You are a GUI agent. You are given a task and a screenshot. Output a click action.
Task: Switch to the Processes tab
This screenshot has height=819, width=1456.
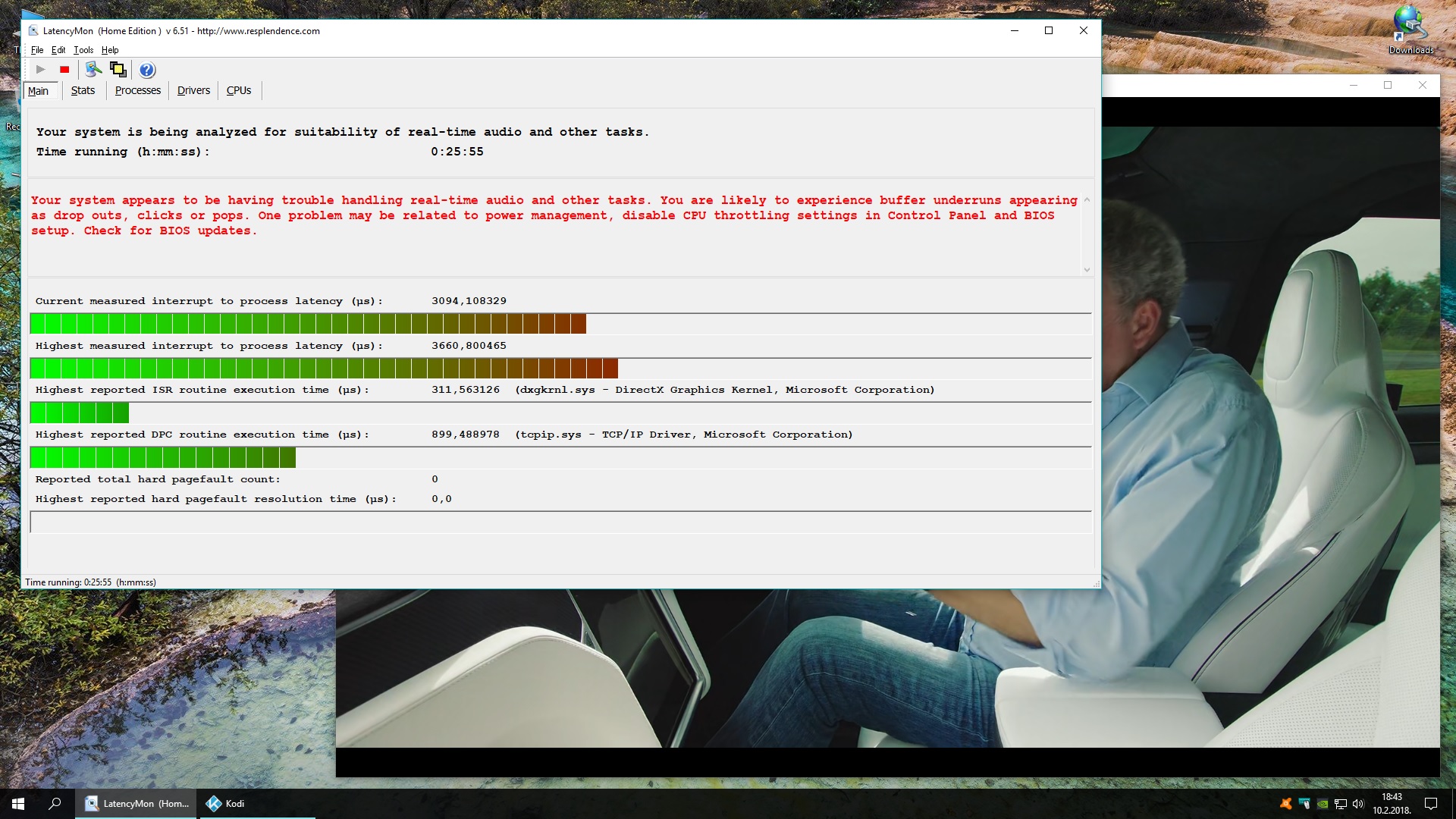point(137,90)
